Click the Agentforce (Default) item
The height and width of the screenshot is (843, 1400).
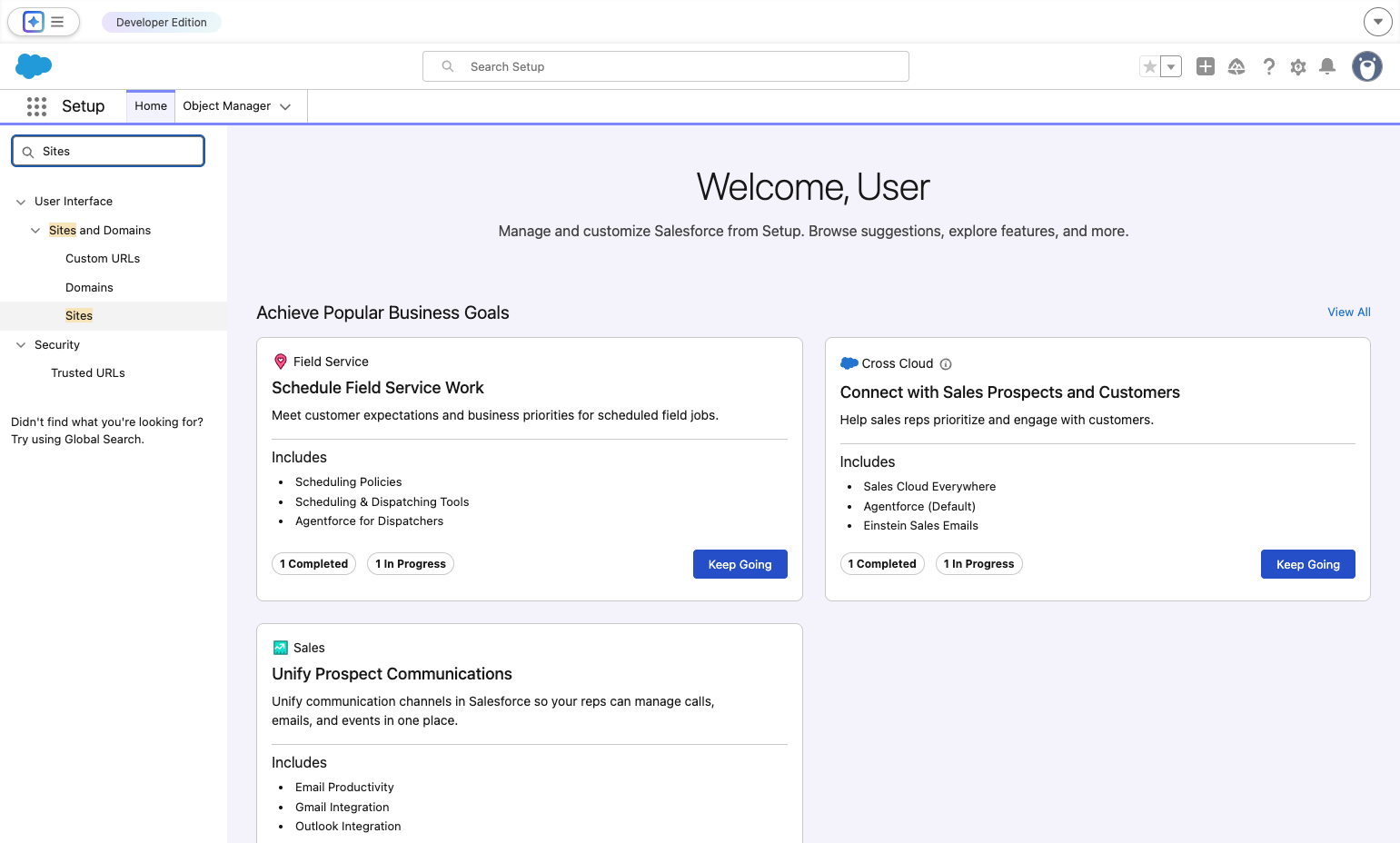(919, 507)
